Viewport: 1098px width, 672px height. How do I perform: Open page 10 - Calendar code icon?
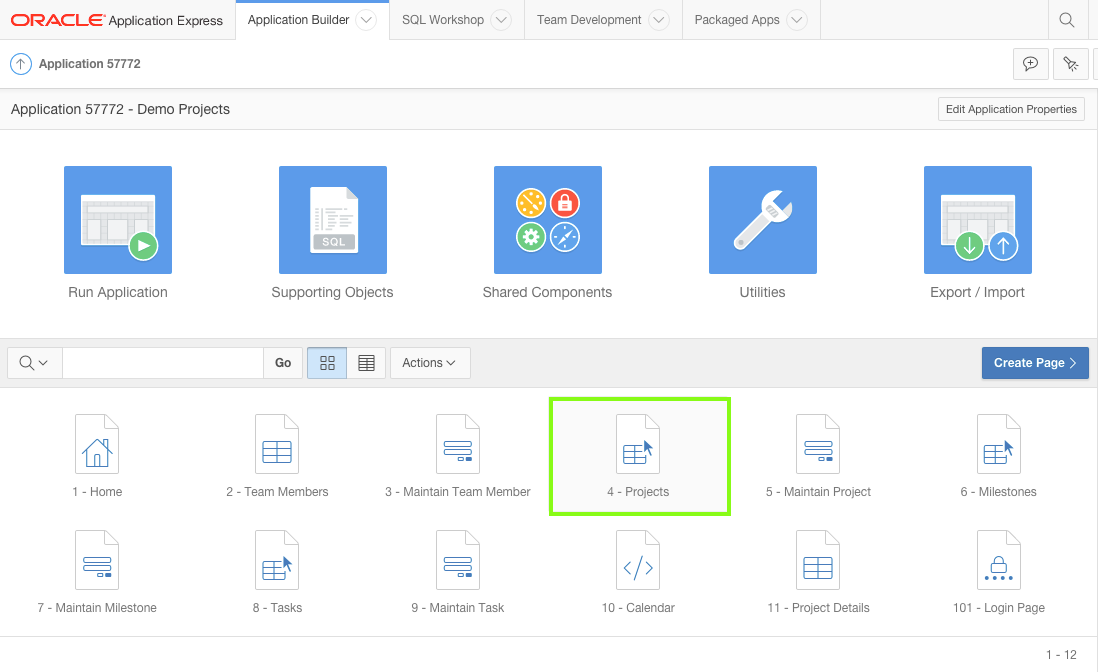tap(638, 560)
